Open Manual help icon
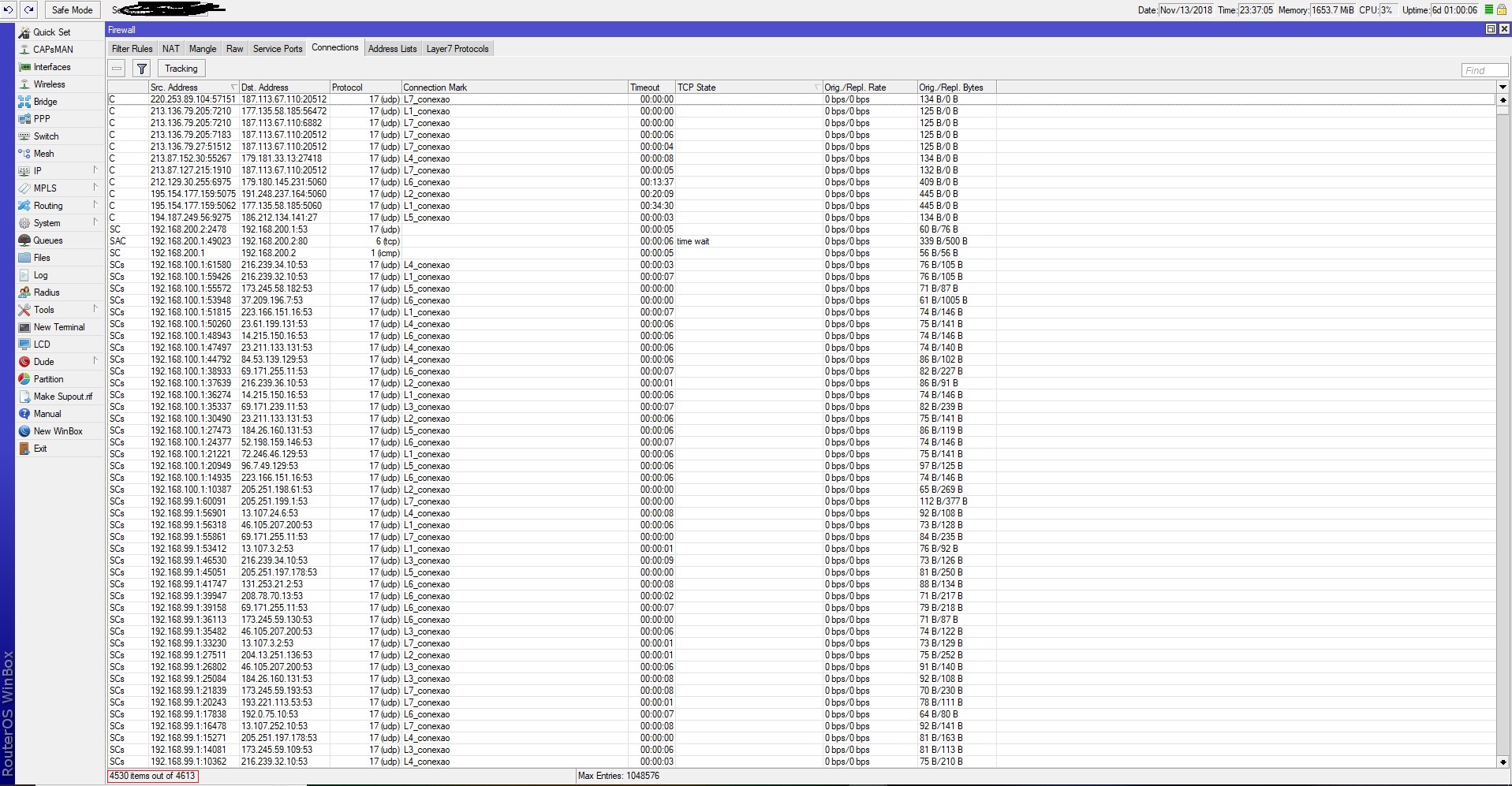Image resolution: width=1512 pixels, height=786 pixels. tap(24, 414)
